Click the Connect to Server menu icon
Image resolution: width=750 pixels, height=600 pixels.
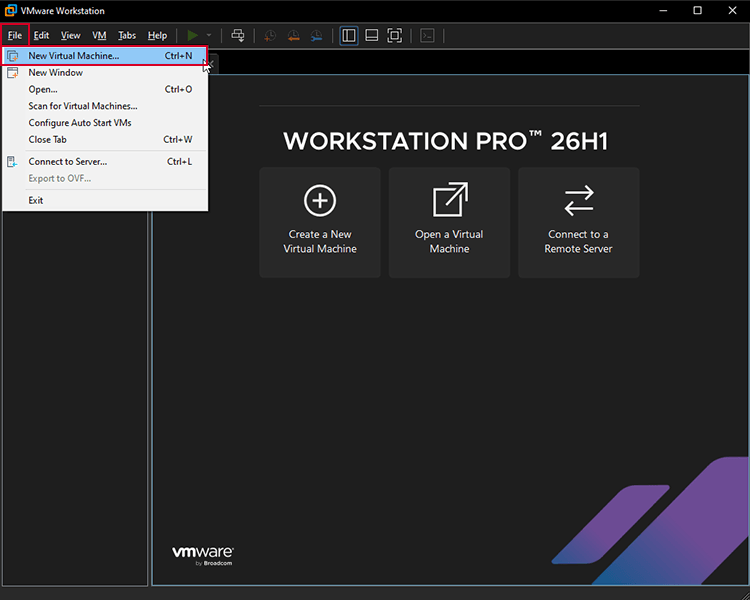pyautogui.click(x=12, y=162)
